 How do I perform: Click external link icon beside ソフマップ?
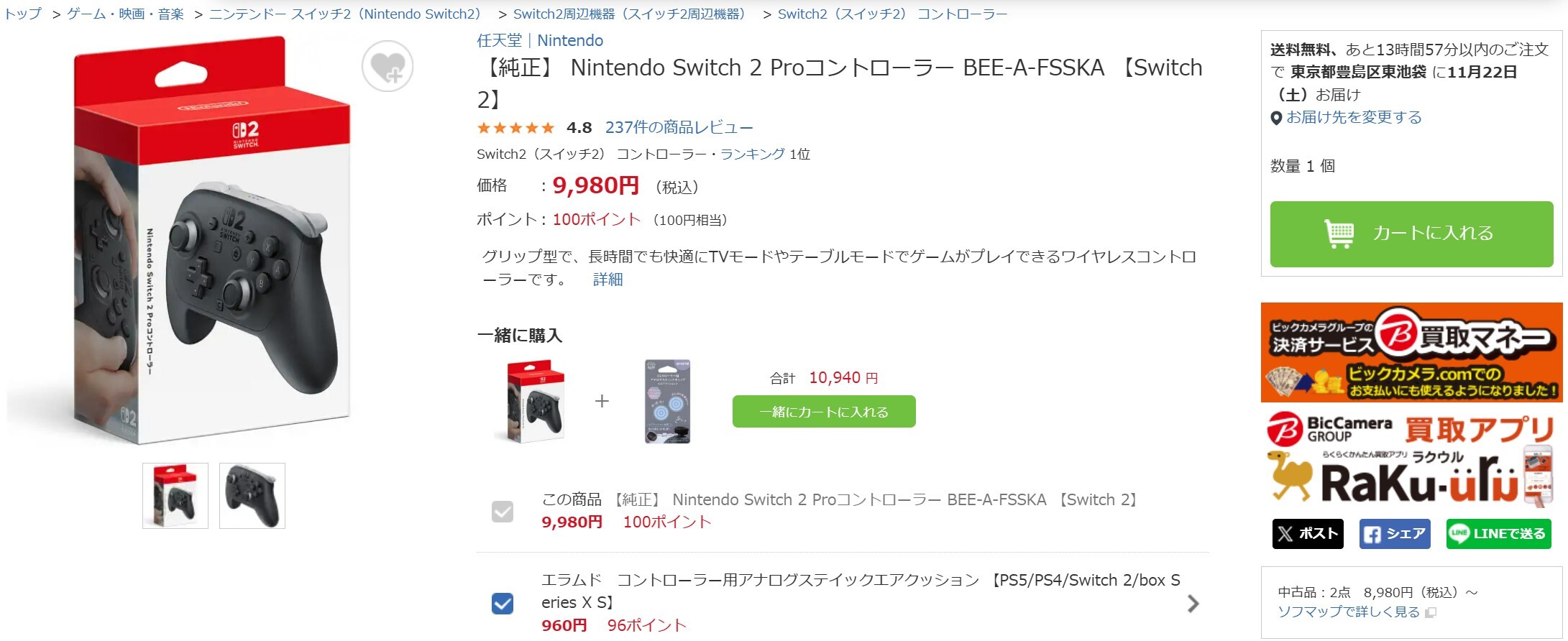[x=1431, y=612]
